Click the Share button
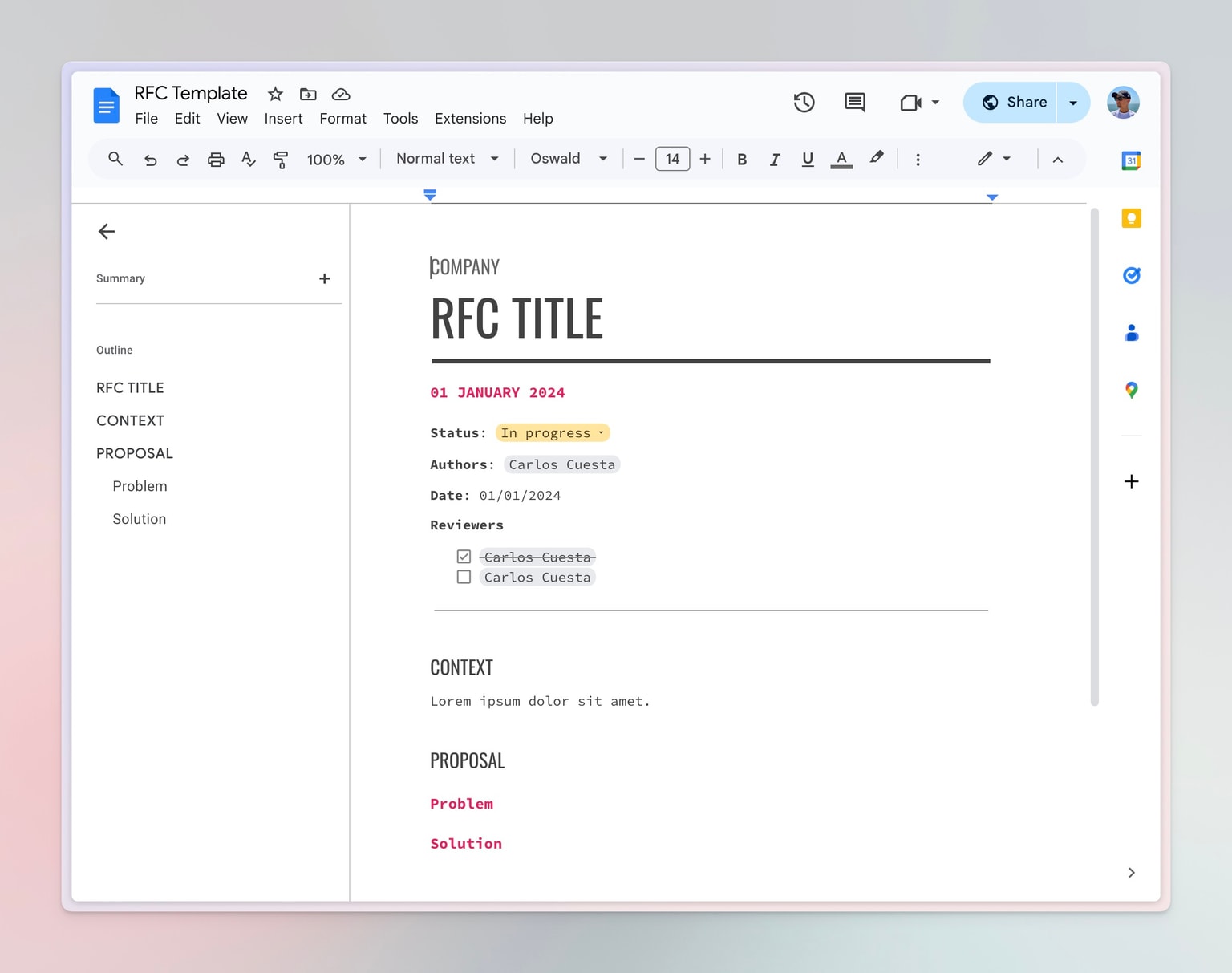 point(1014,103)
